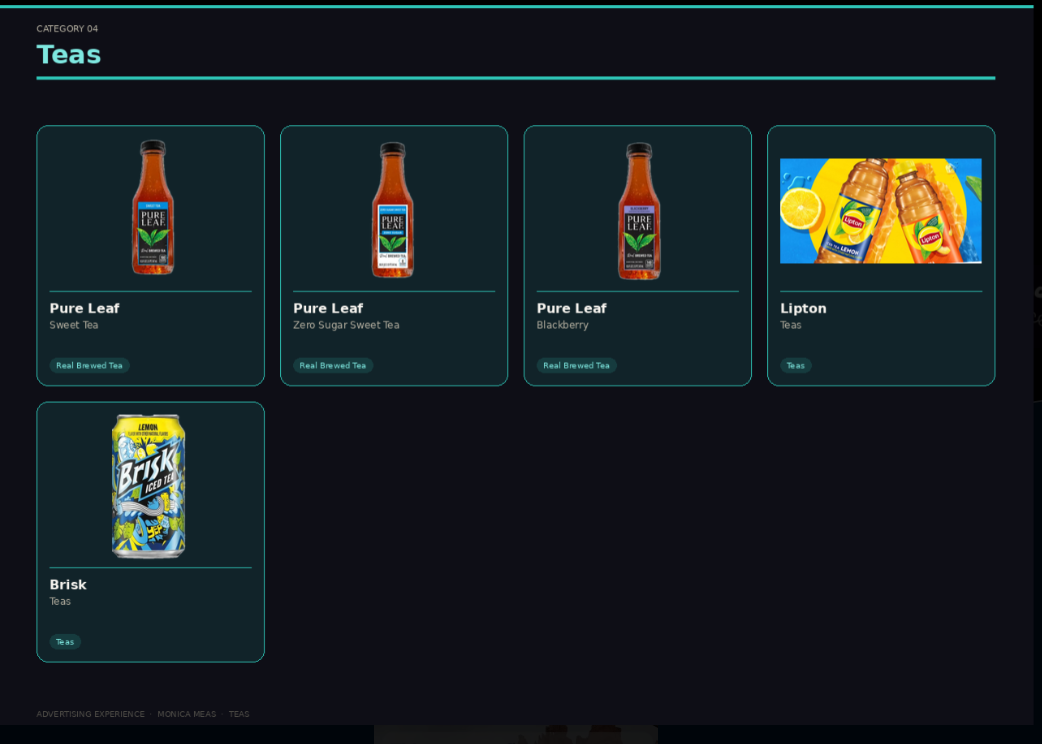Click the 'Zero Sugar Sweet Tea' subtitle text

click(x=346, y=325)
